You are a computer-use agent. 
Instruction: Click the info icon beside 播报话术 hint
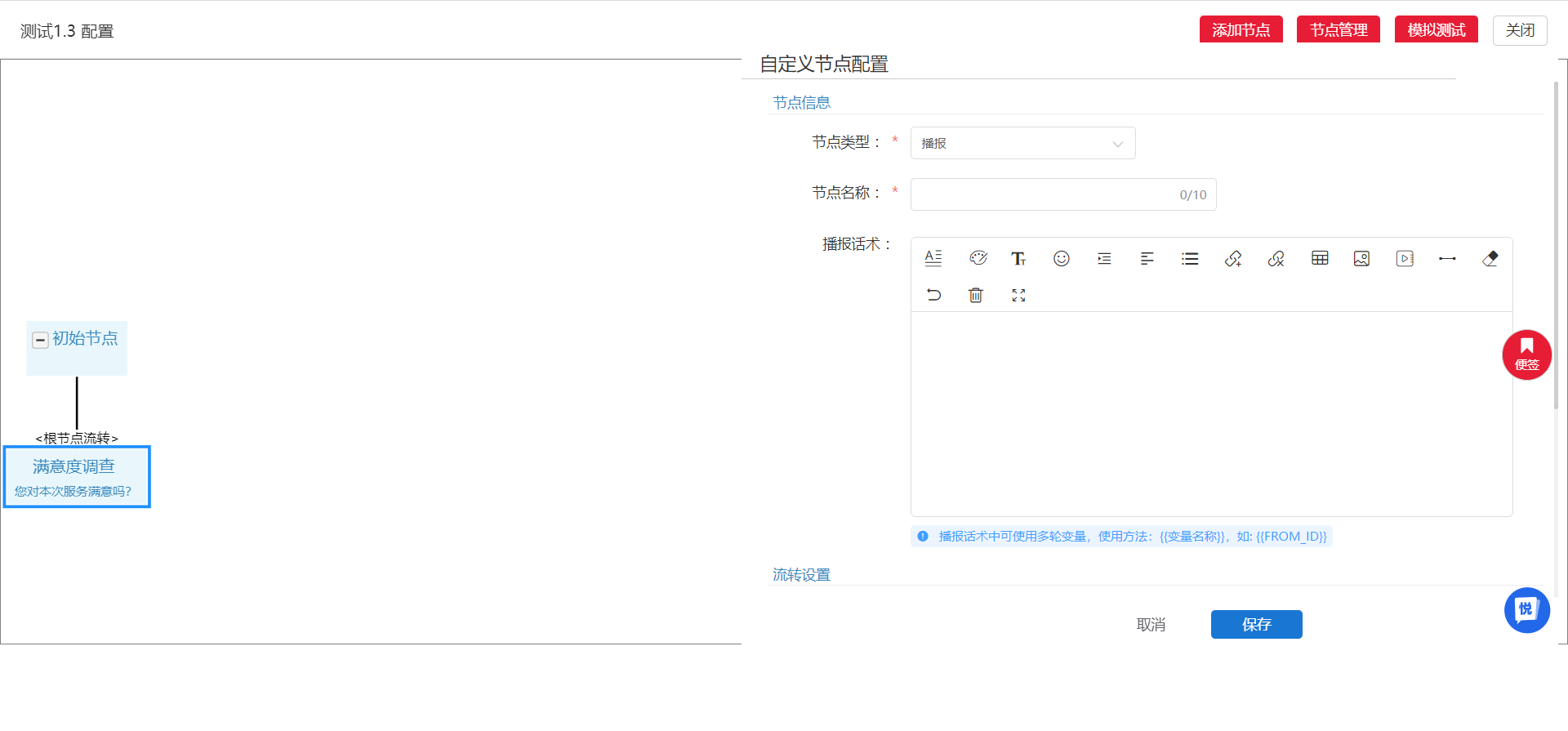tap(923, 537)
